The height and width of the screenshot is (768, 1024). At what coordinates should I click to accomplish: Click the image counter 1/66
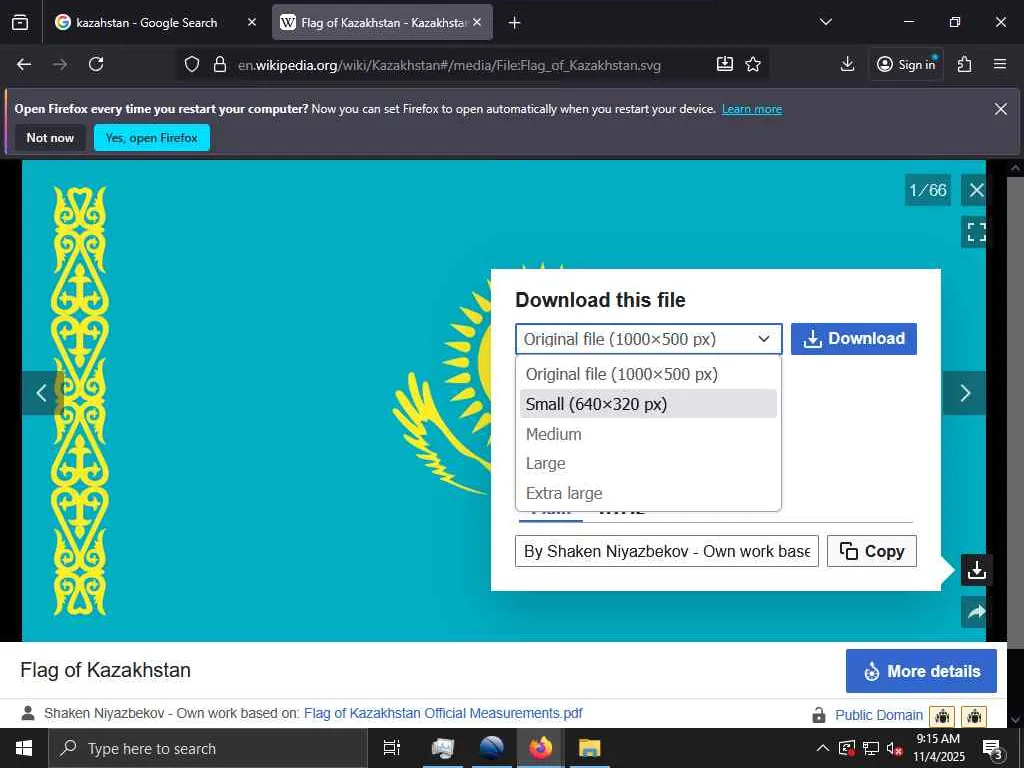click(x=928, y=190)
